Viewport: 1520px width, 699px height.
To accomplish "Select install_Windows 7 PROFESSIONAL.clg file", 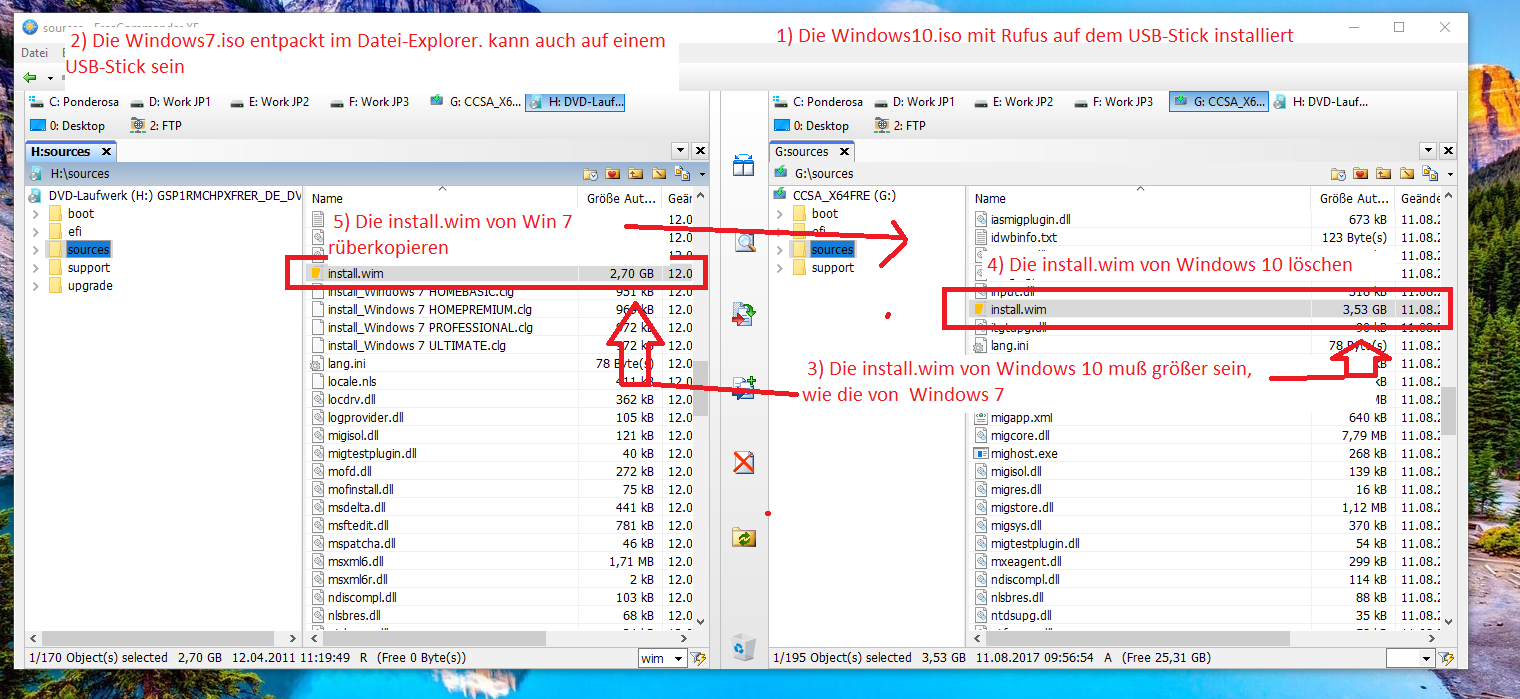I will (x=430, y=327).
